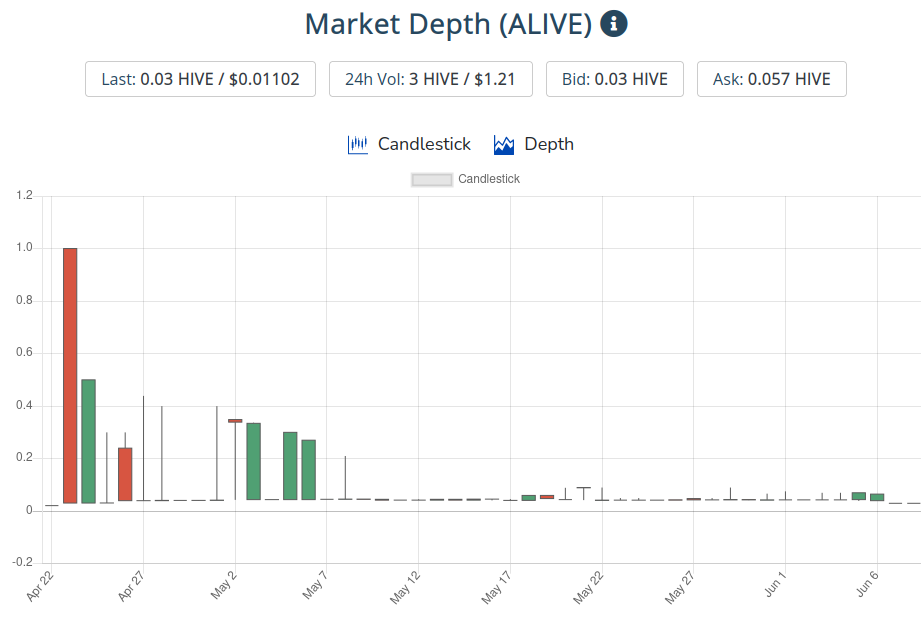The image size is (921, 622).
Task: Click the May 12 date axis label
Action: 405,587
